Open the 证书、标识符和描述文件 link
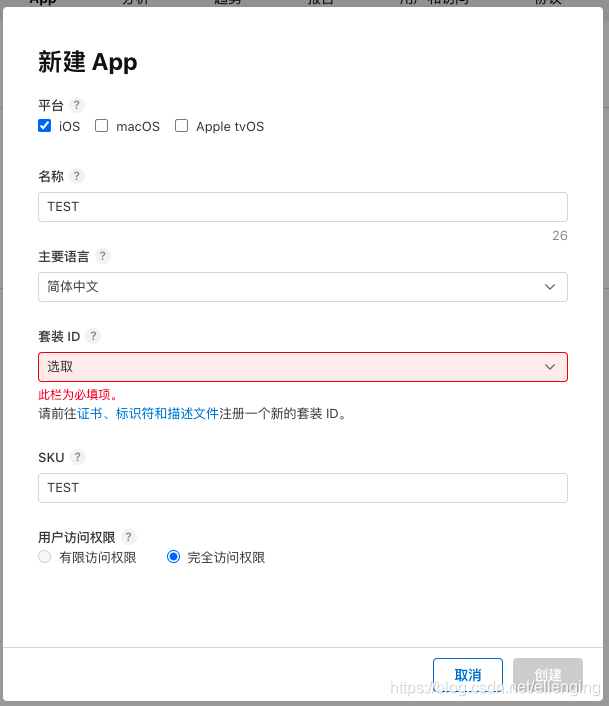The image size is (609, 706). (x=148, y=413)
